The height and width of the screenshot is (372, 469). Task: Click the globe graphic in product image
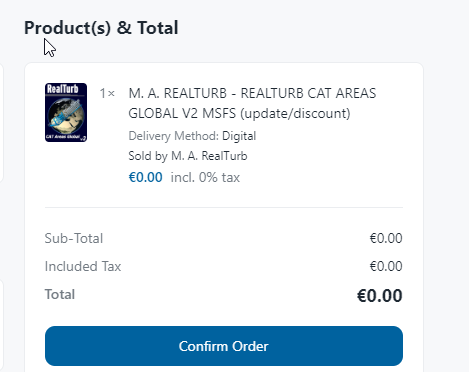click(x=66, y=115)
